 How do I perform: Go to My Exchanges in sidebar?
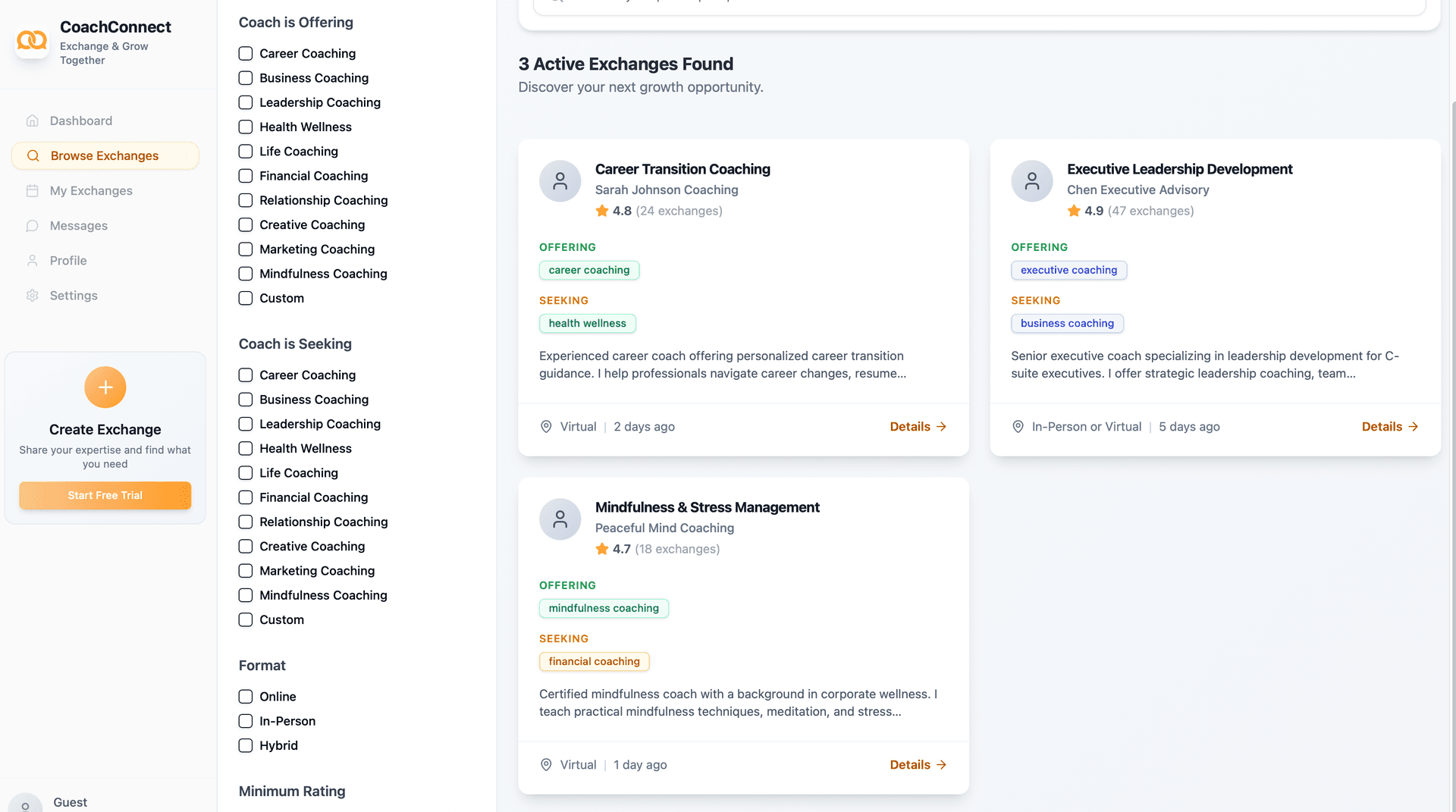[x=91, y=191]
